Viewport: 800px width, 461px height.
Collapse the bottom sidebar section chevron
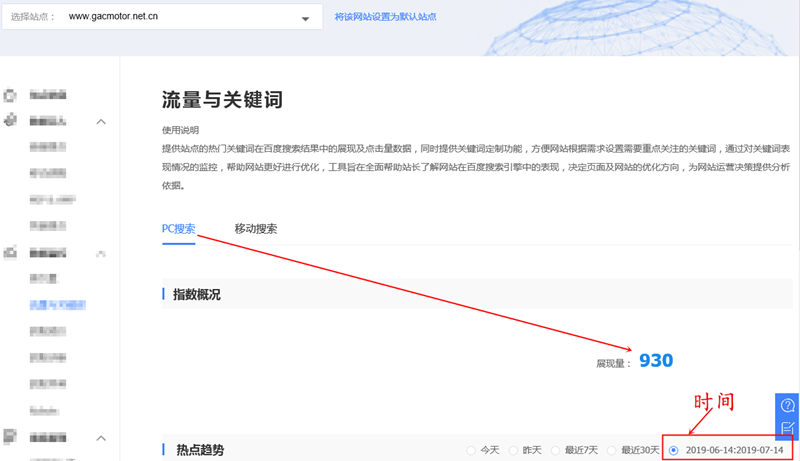click(101, 438)
